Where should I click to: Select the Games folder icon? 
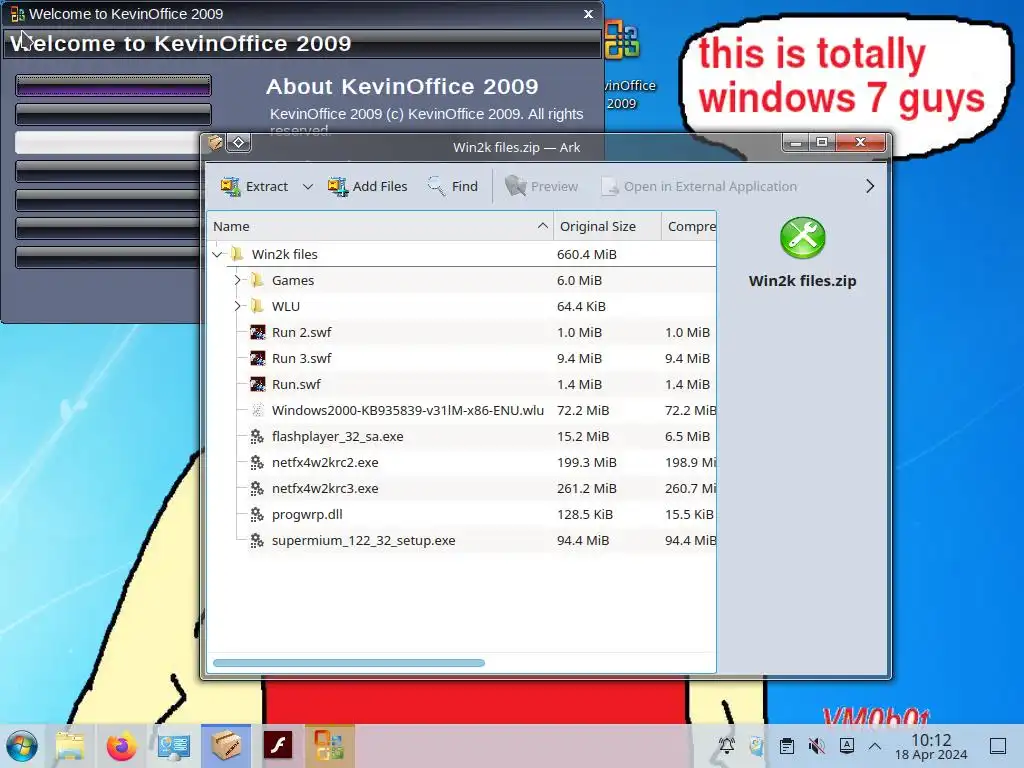[x=257, y=280]
